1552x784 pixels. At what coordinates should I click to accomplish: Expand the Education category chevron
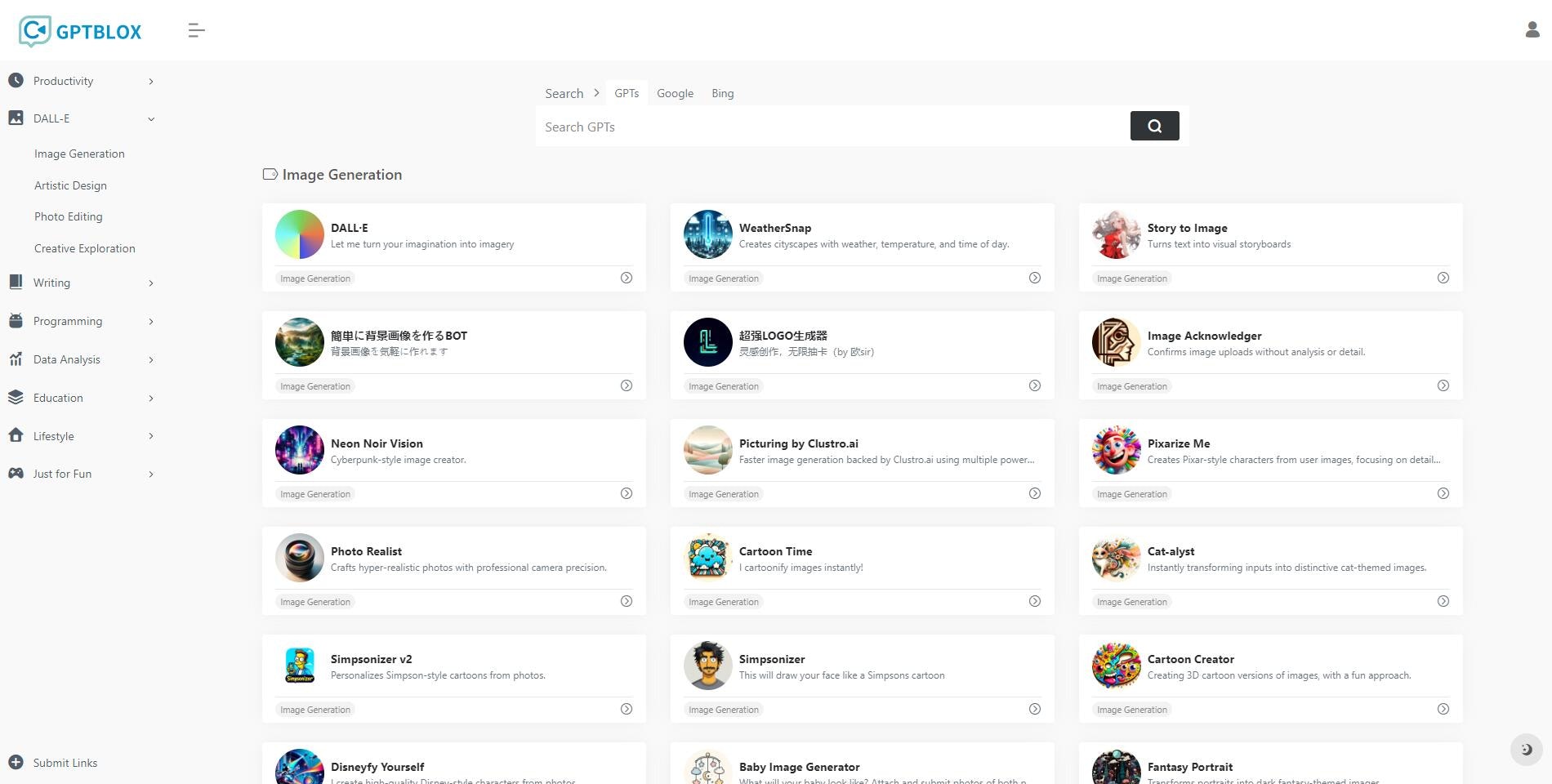click(x=151, y=398)
